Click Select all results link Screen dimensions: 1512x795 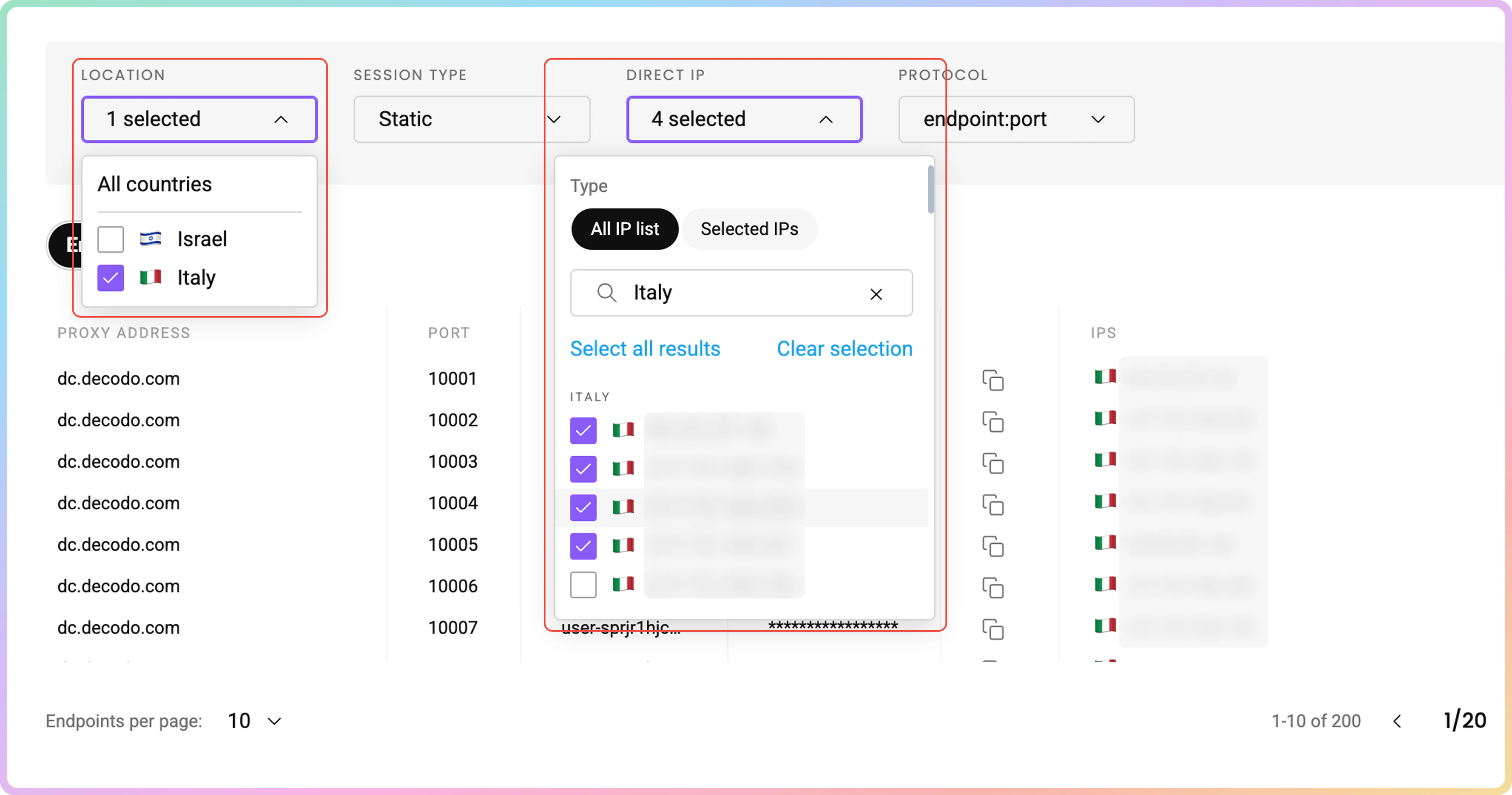click(x=645, y=349)
